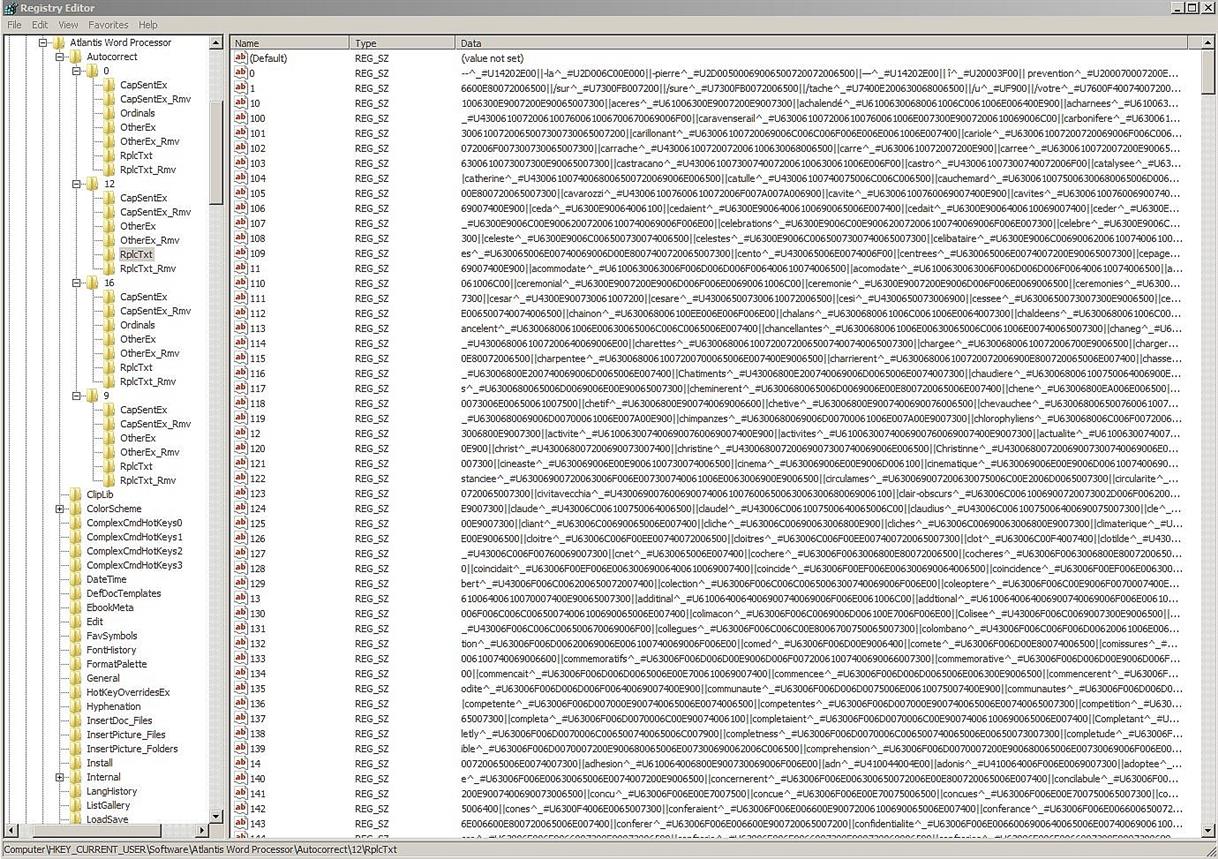1218x859 pixels.
Task: Click the string value icon for entry 143
Action: [x=240, y=823]
